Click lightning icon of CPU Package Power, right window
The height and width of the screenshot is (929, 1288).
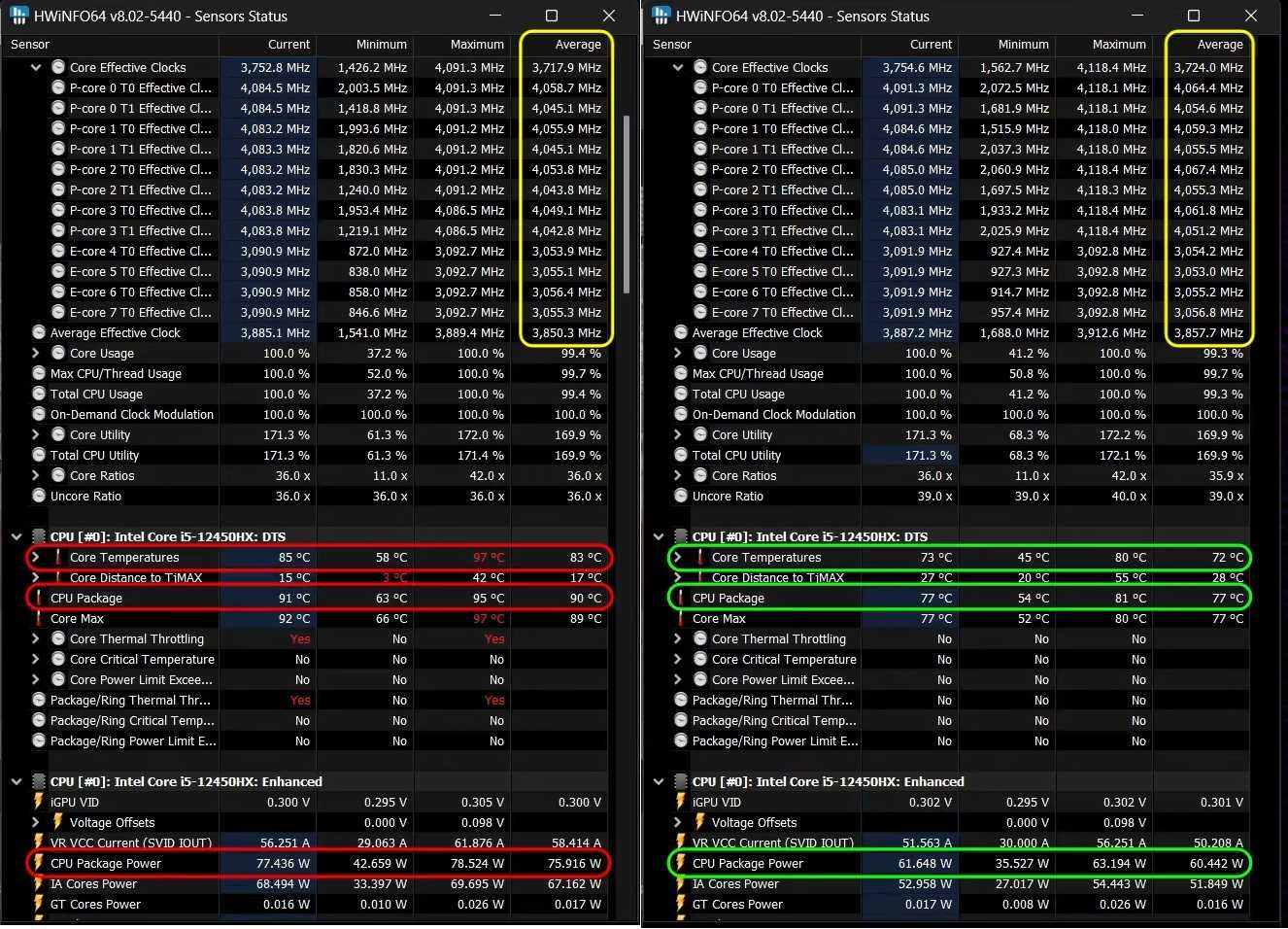pos(681,863)
